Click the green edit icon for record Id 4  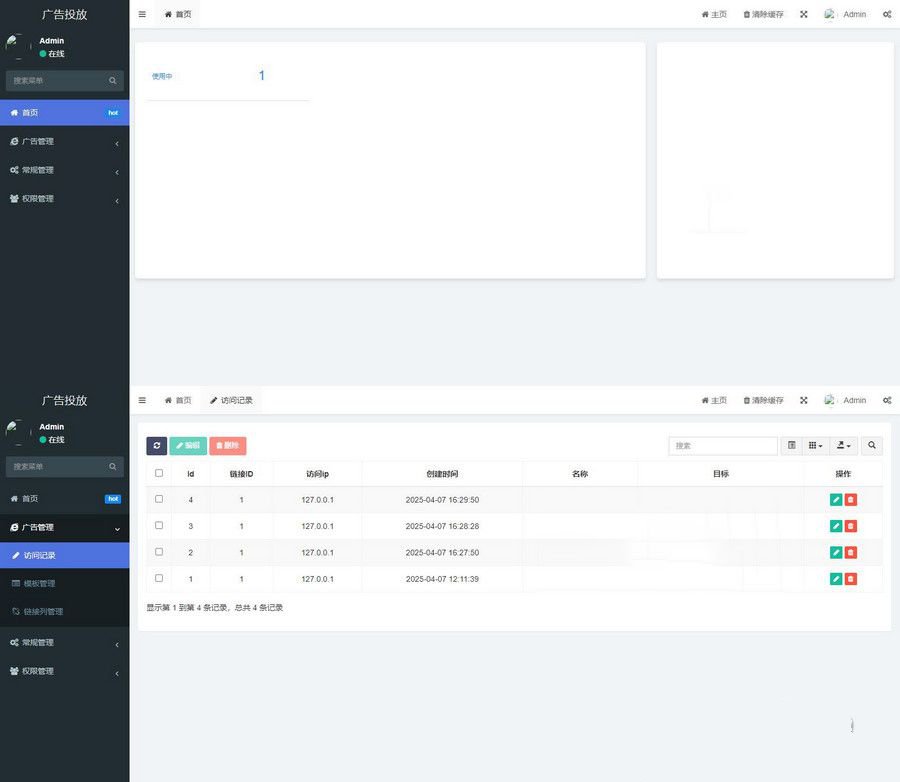836,500
